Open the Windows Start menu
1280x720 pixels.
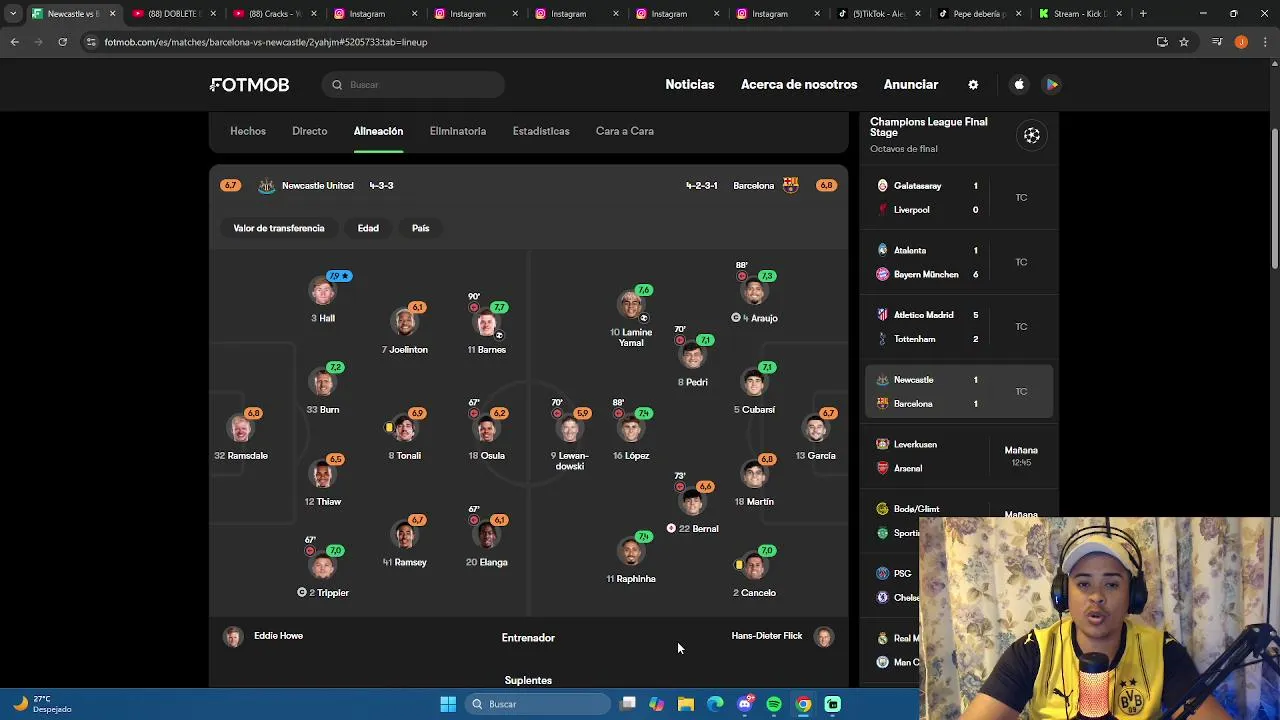point(448,704)
